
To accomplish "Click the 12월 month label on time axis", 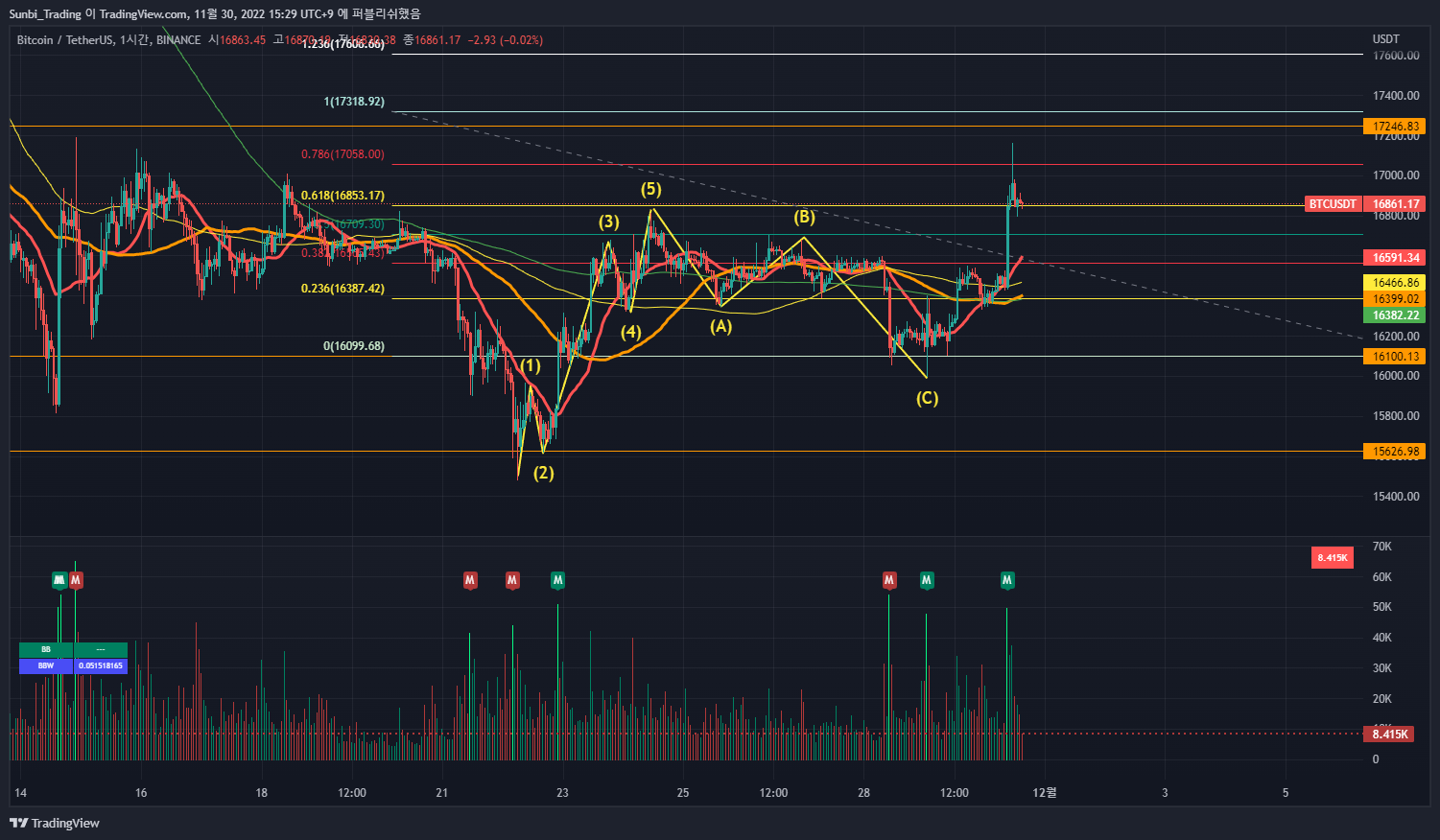I will click(x=1045, y=793).
